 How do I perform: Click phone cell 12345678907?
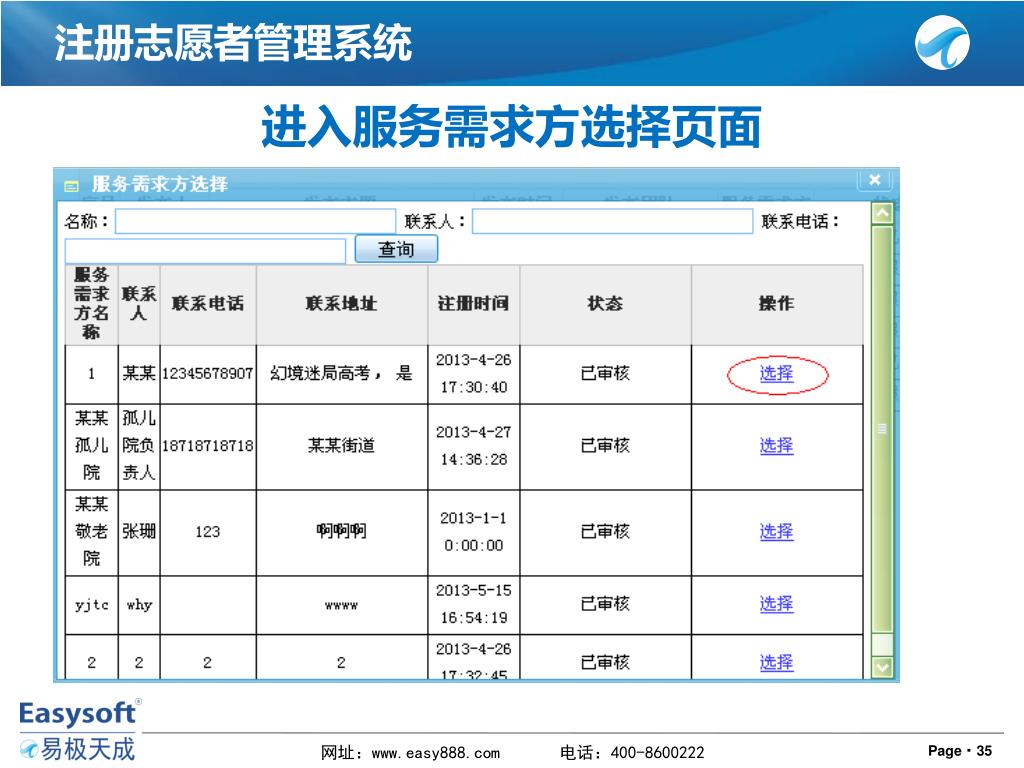[x=208, y=374]
